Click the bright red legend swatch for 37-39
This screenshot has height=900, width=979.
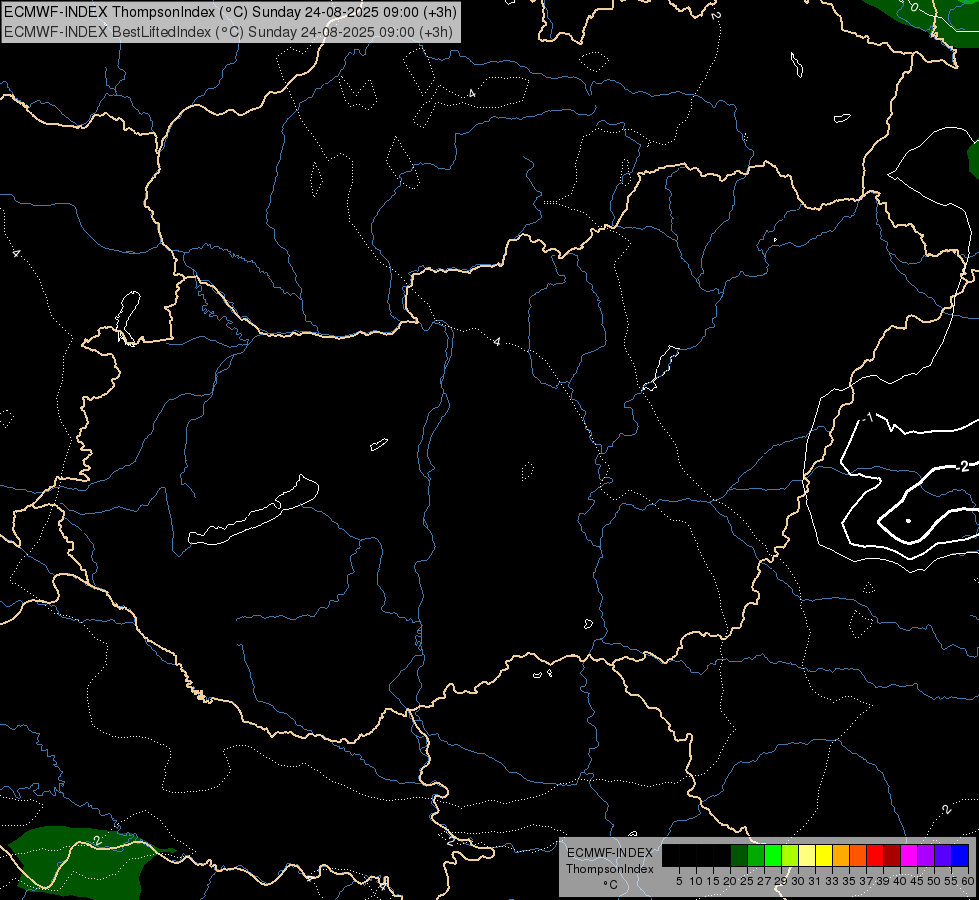(x=875, y=855)
